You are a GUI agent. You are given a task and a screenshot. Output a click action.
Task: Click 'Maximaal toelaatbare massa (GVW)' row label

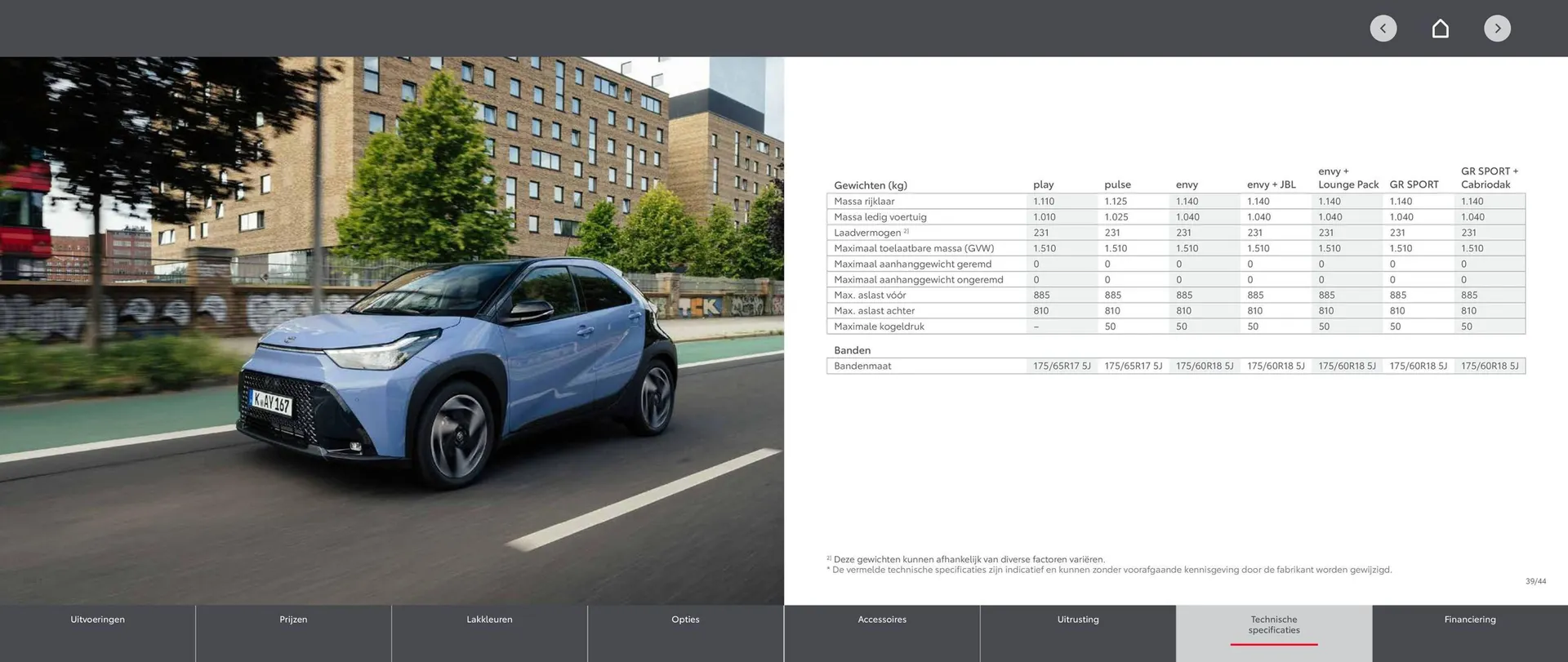point(914,248)
